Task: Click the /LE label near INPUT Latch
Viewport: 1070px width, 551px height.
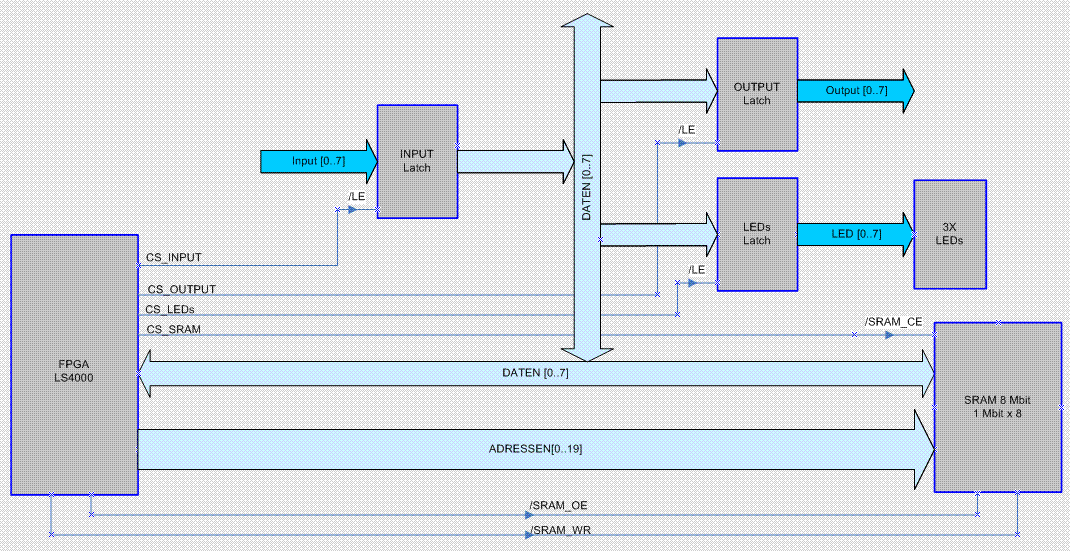Action: click(x=356, y=197)
